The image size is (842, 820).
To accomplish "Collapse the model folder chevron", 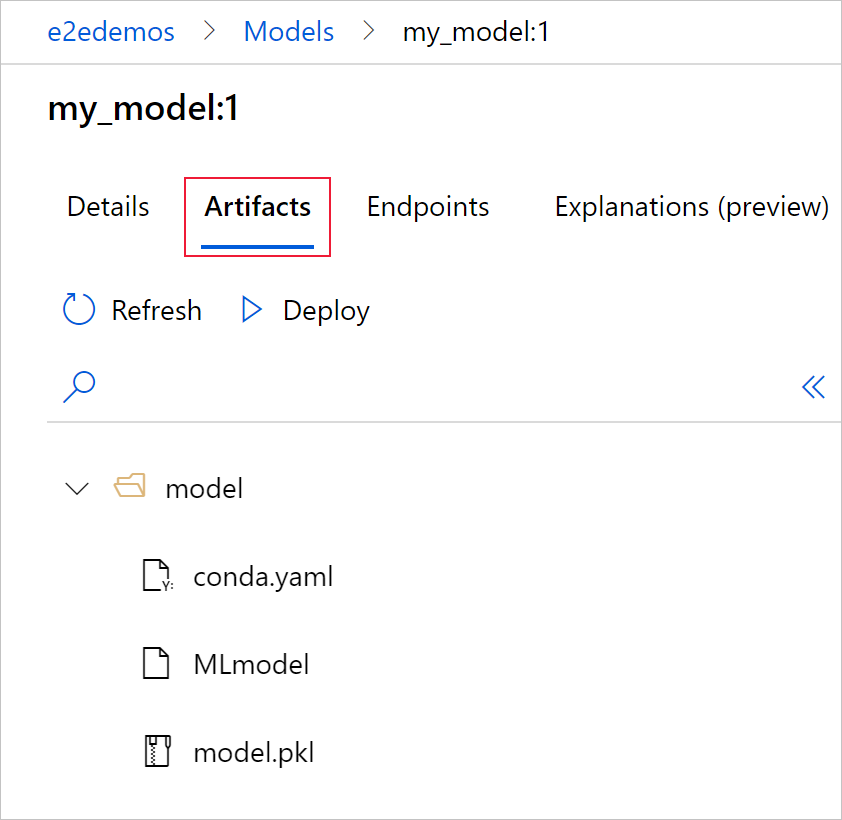I will [76, 488].
